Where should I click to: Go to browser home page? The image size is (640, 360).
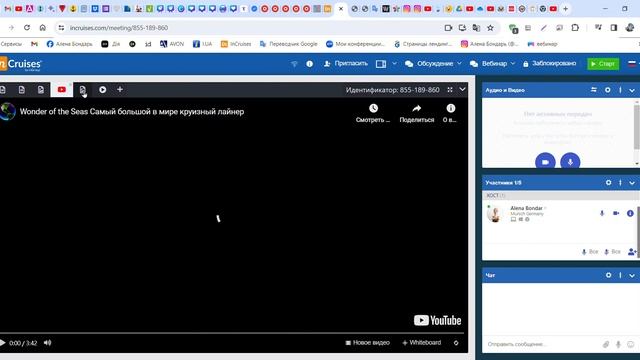pos(42,28)
